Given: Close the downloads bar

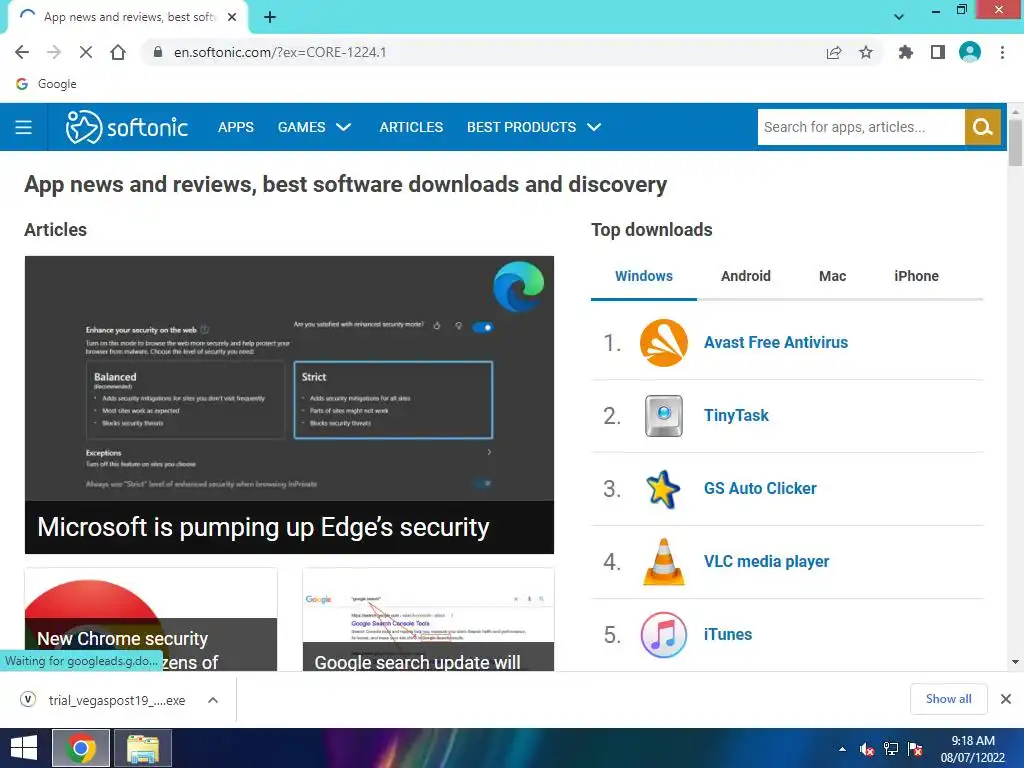Looking at the screenshot, I should 1006,699.
